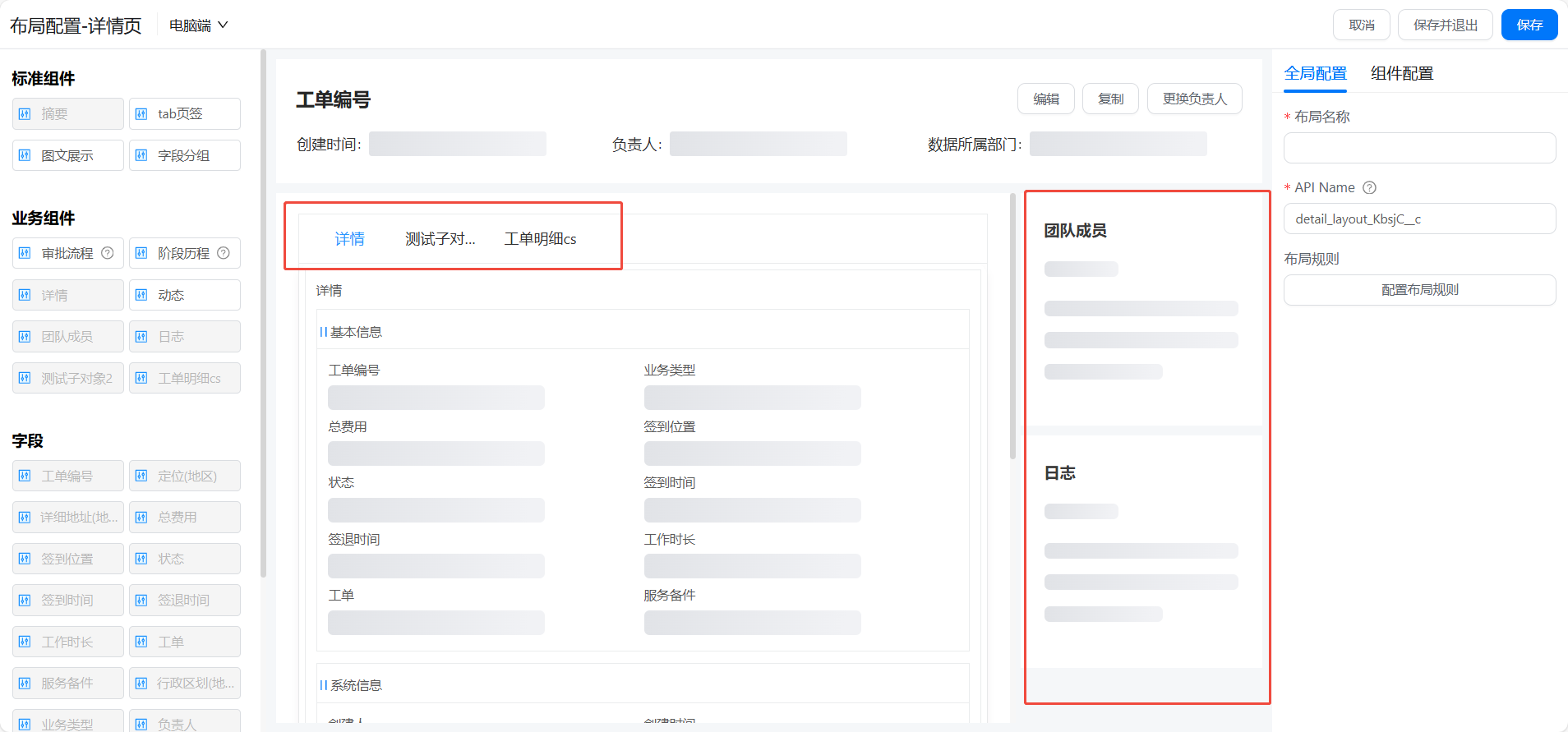Click the left component panel scrollbar
Image resolution: width=1568 pixels, height=732 pixels.
pos(263,314)
